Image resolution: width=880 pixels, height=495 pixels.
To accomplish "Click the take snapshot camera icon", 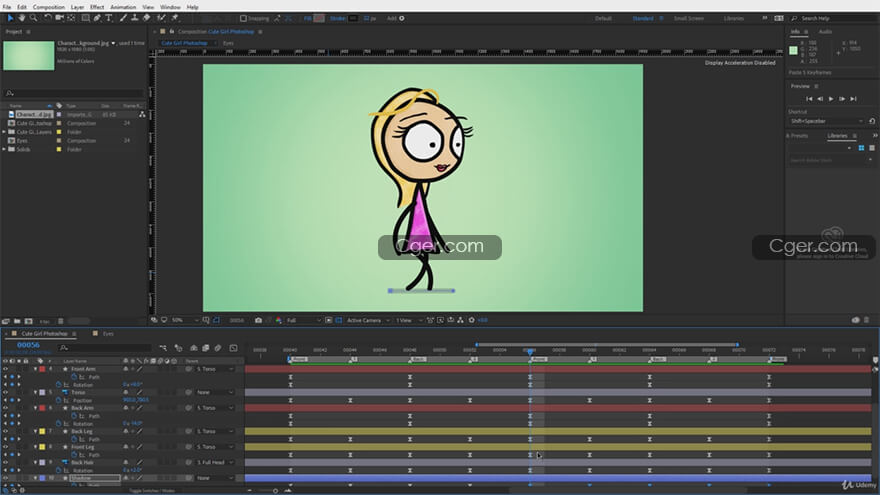I will 258,320.
